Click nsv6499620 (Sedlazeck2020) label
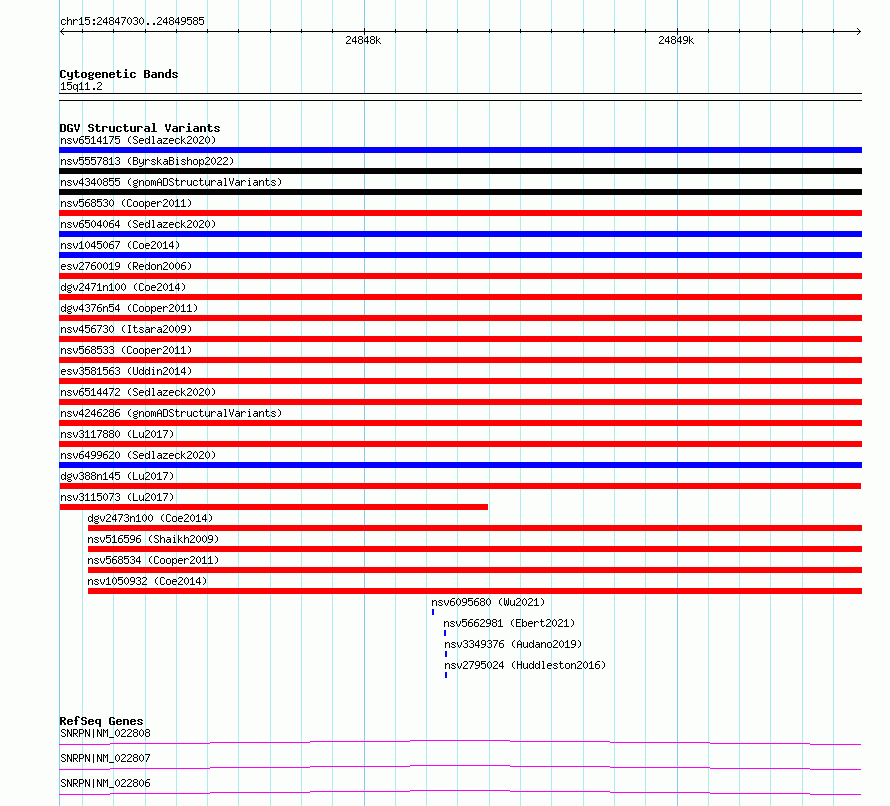This screenshot has width=890, height=806. coord(138,455)
